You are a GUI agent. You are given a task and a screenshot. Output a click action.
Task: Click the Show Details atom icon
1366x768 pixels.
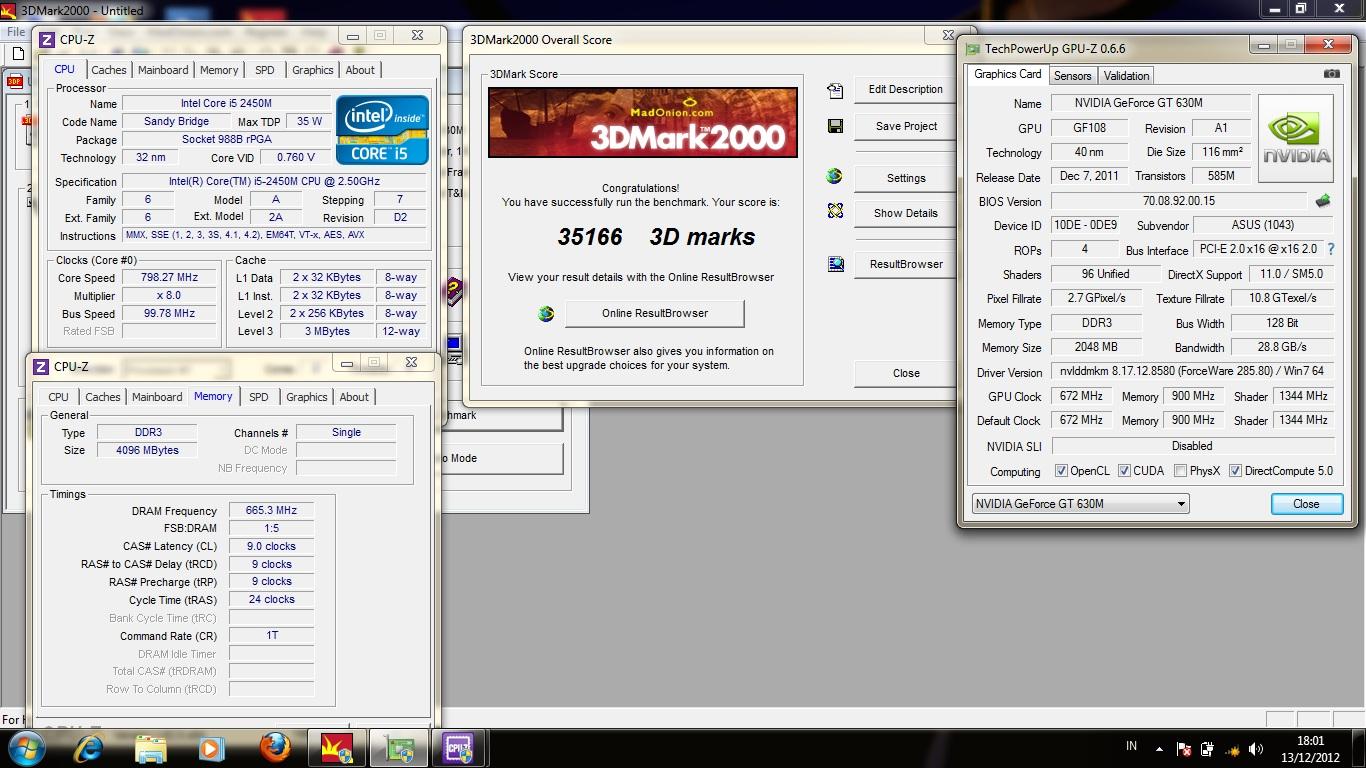[x=835, y=212]
